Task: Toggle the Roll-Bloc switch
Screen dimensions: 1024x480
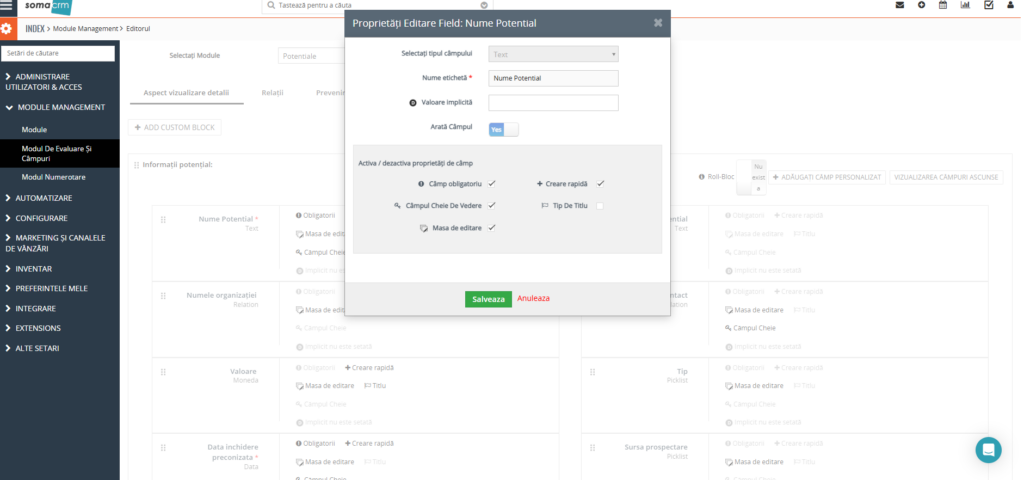Action: pyautogui.click(x=751, y=177)
